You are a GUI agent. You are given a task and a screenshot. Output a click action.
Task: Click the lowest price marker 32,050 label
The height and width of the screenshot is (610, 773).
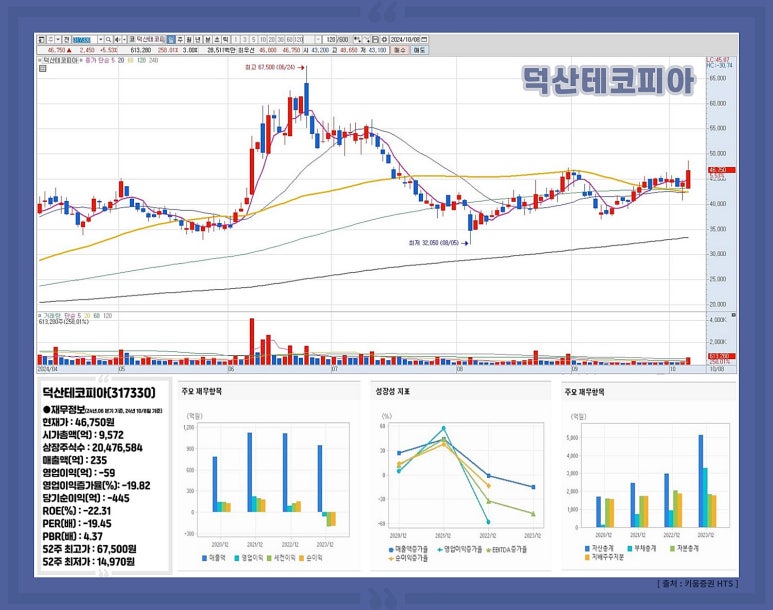coord(434,243)
